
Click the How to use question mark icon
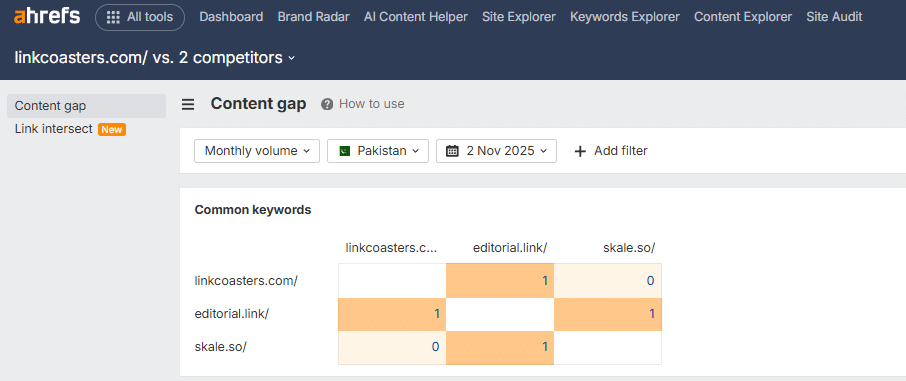[x=327, y=104]
